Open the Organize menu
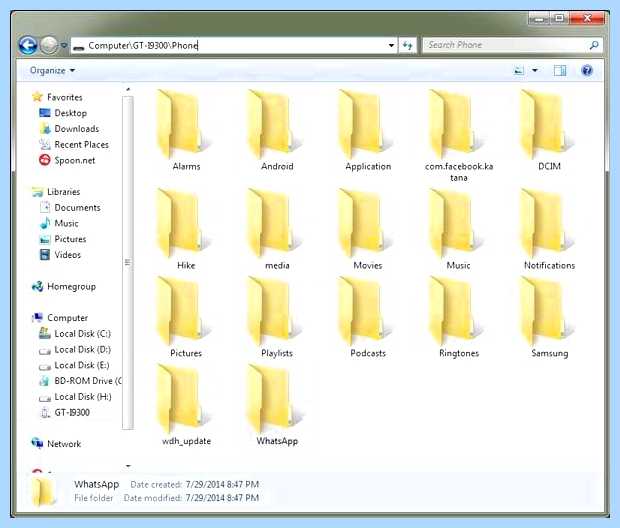The height and width of the screenshot is (528, 620). pos(52,70)
